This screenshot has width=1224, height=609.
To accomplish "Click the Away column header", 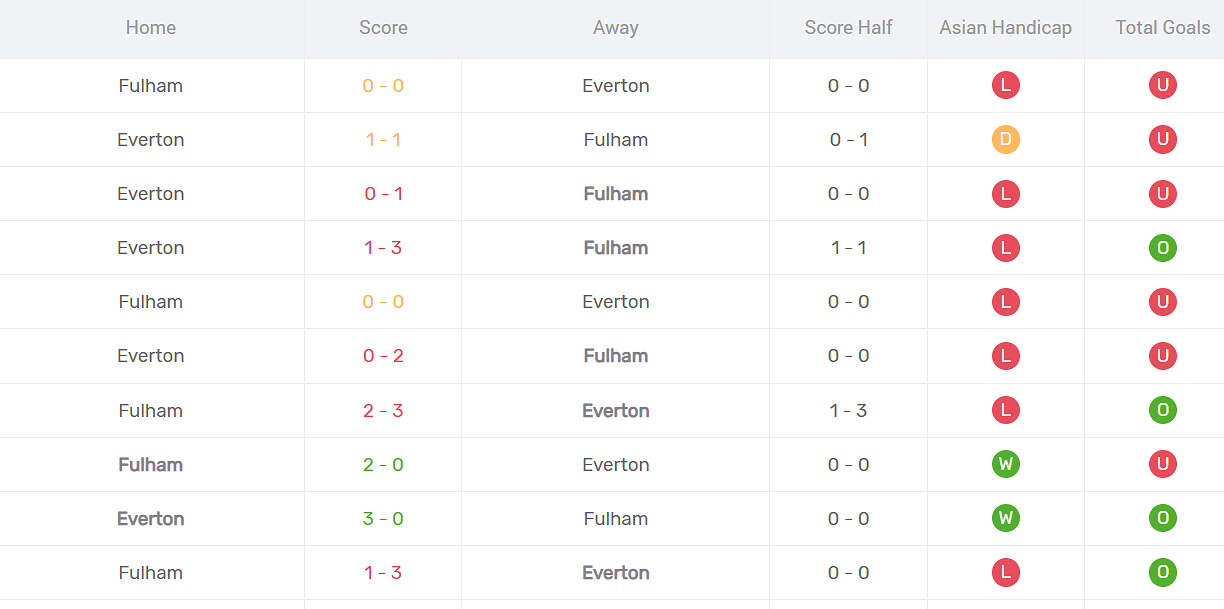I will (615, 28).
